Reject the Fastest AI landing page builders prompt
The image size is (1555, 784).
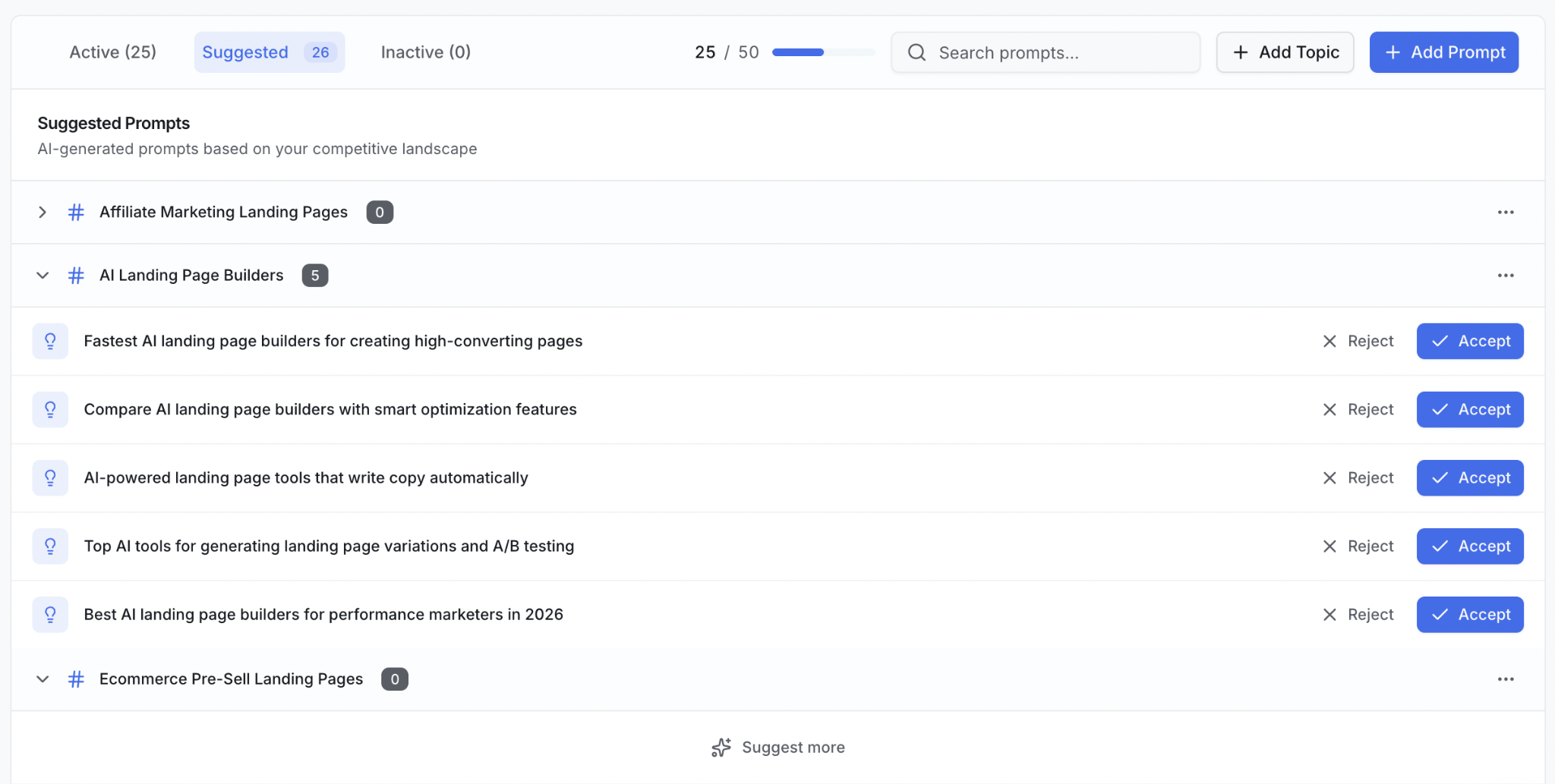(1358, 342)
